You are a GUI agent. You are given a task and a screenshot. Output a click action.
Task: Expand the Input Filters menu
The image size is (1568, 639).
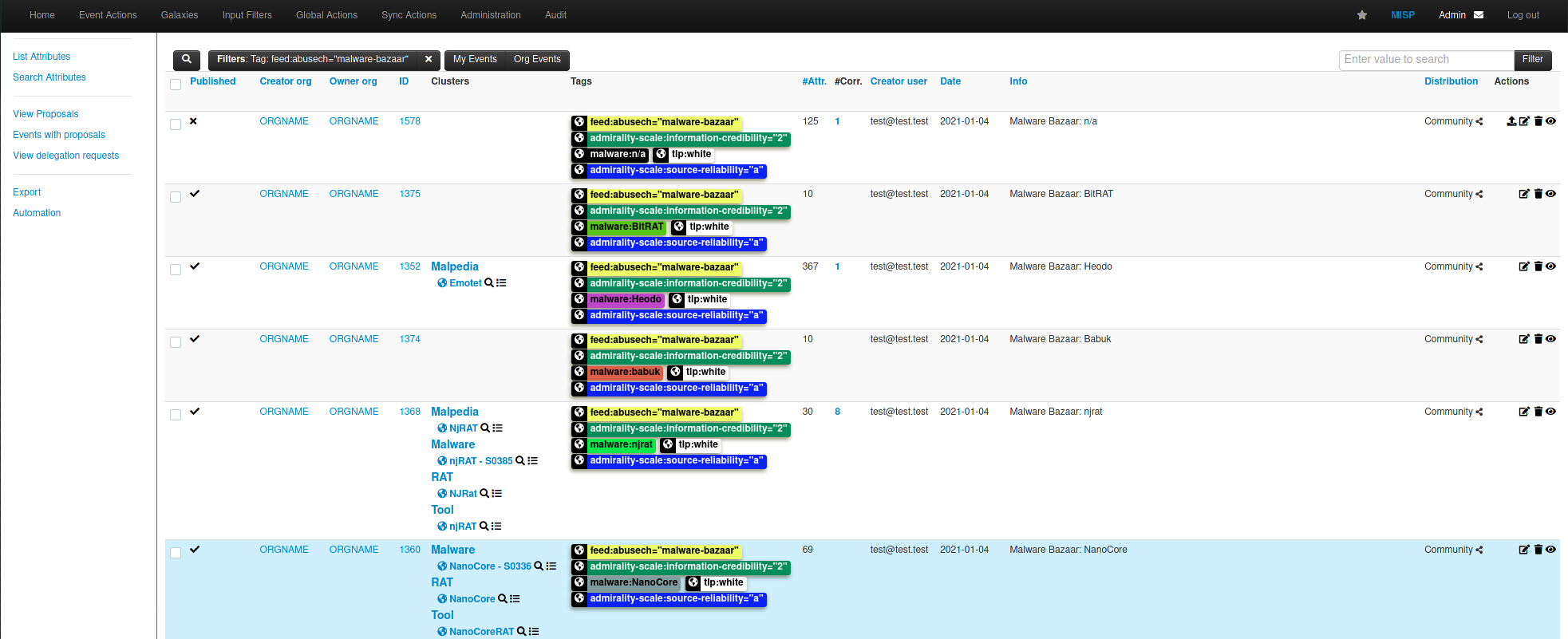point(247,15)
